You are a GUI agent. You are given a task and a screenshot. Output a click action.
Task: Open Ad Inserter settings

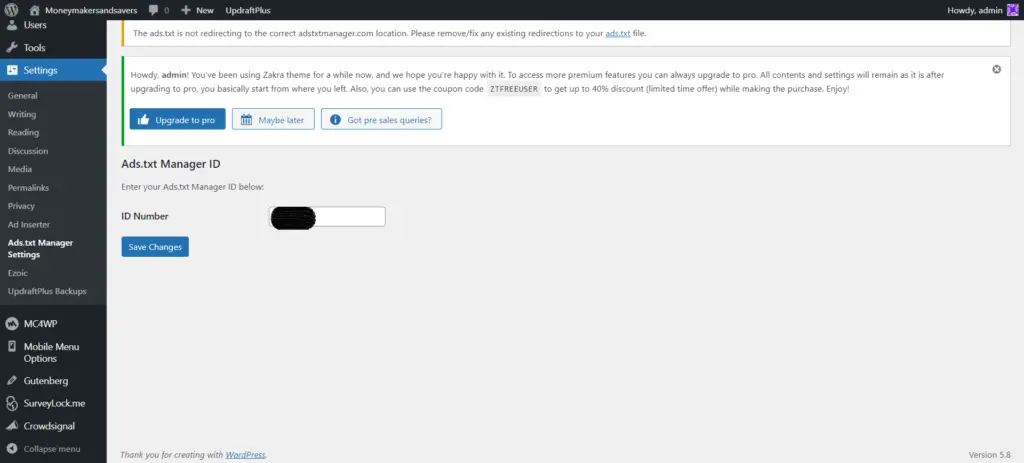[x=29, y=225]
